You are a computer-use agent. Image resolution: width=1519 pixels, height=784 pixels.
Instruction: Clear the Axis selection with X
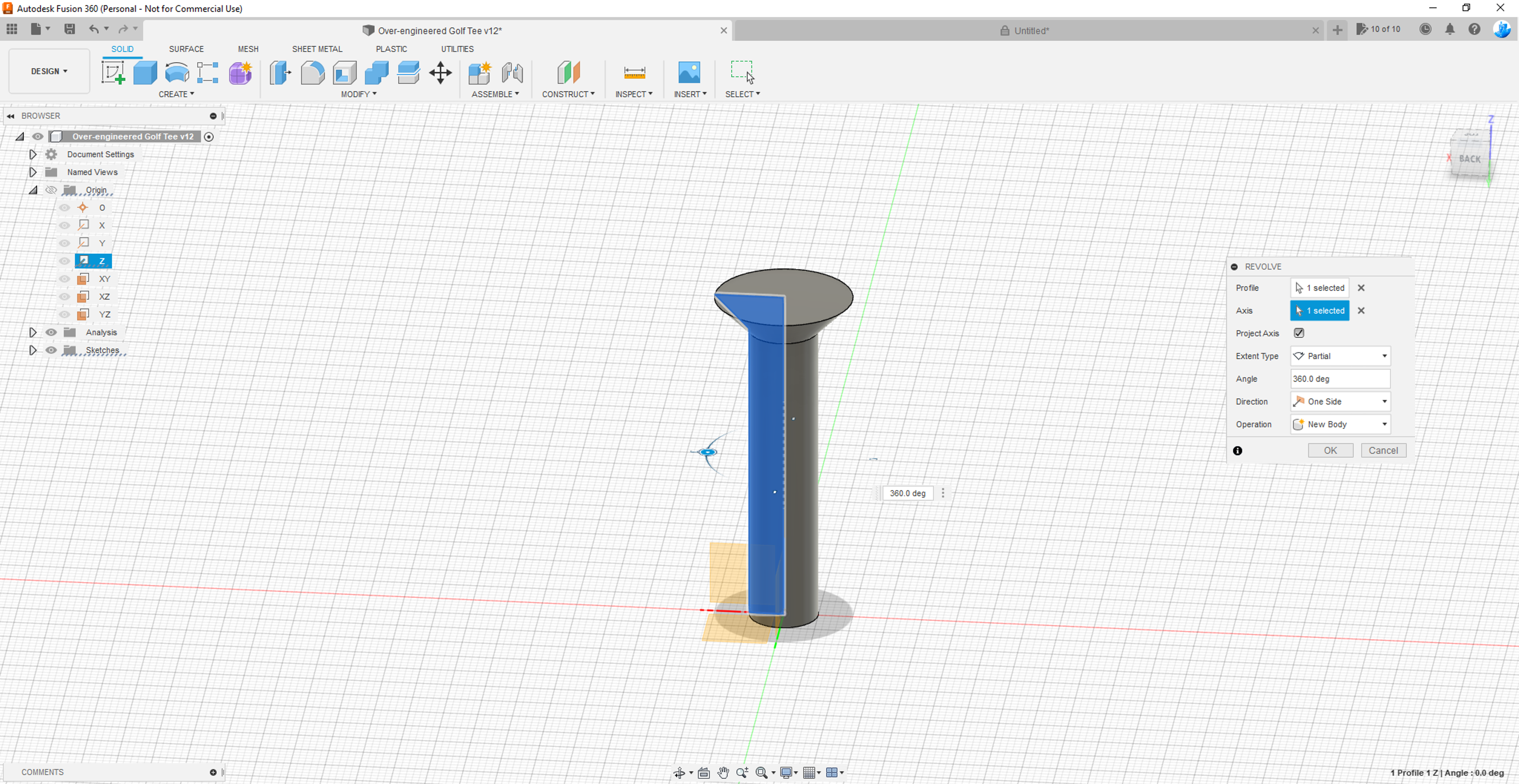1361,311
